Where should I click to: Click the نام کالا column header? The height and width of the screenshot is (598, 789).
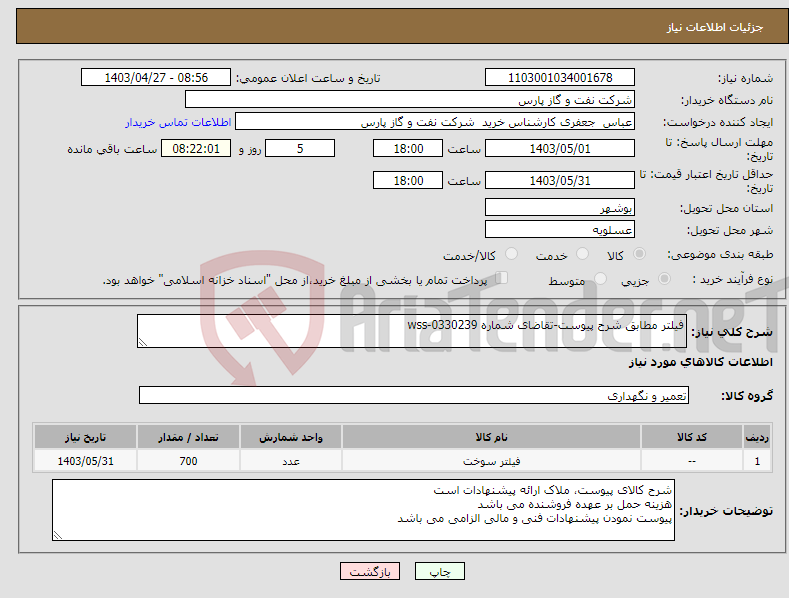[x=491, y=437]
